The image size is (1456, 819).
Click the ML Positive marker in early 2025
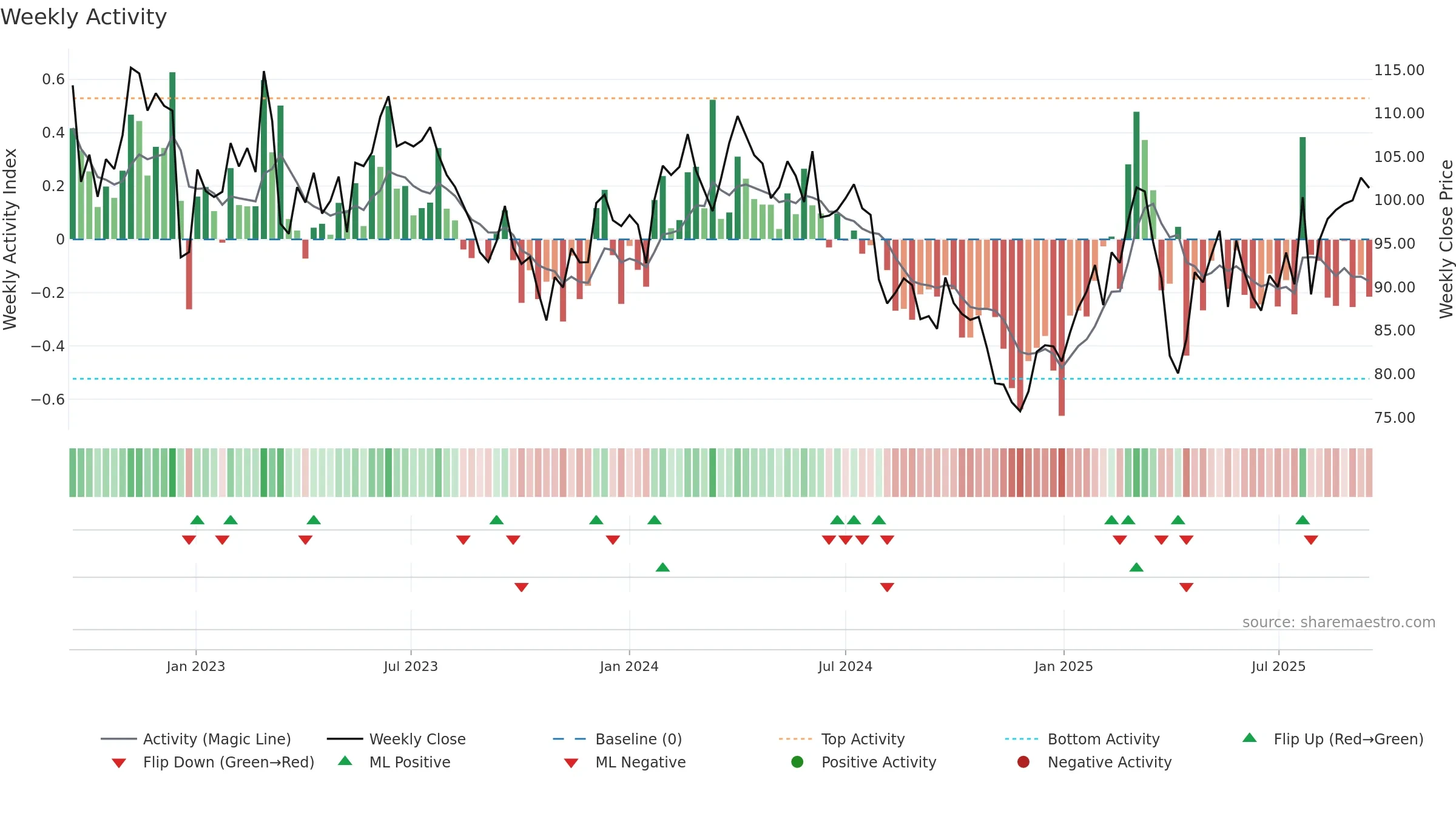1136,567
